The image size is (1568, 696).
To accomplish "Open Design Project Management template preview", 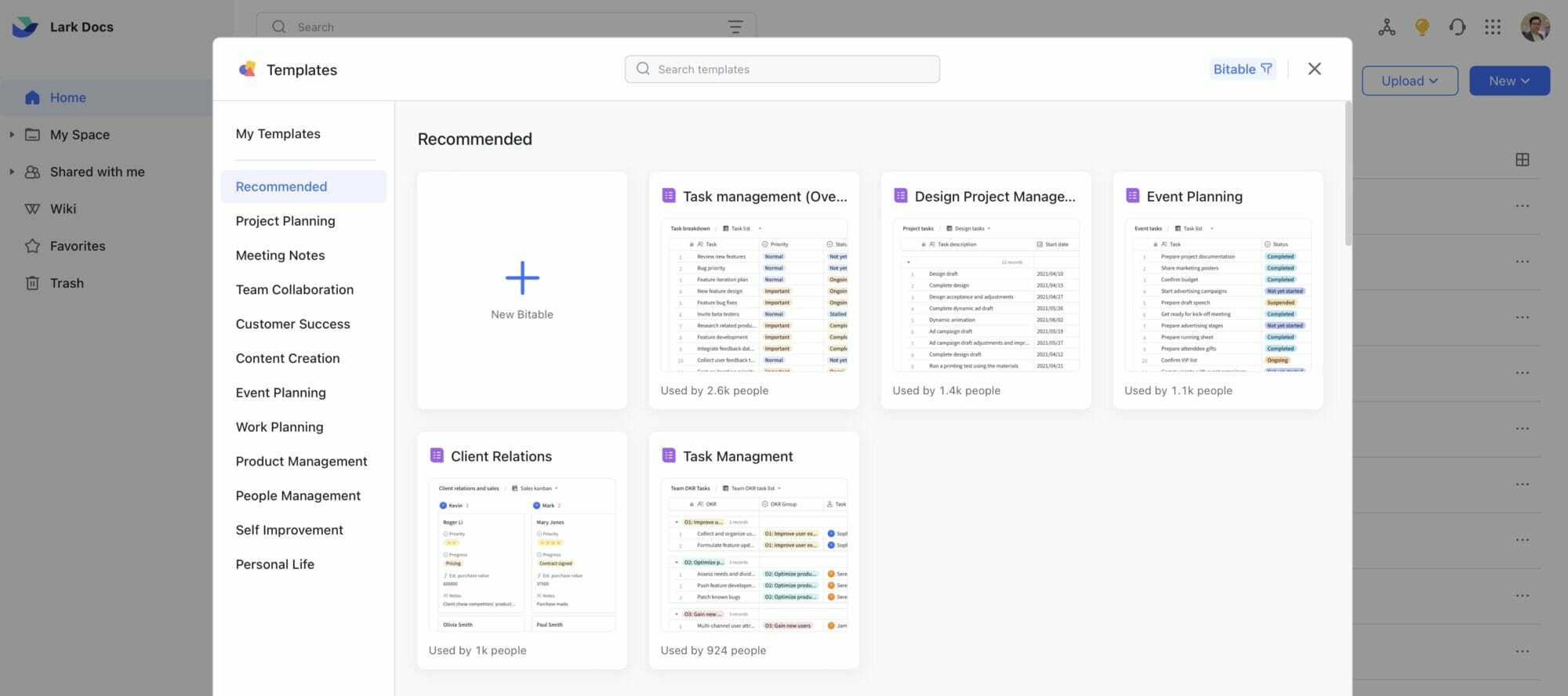I will click(986, 295).
